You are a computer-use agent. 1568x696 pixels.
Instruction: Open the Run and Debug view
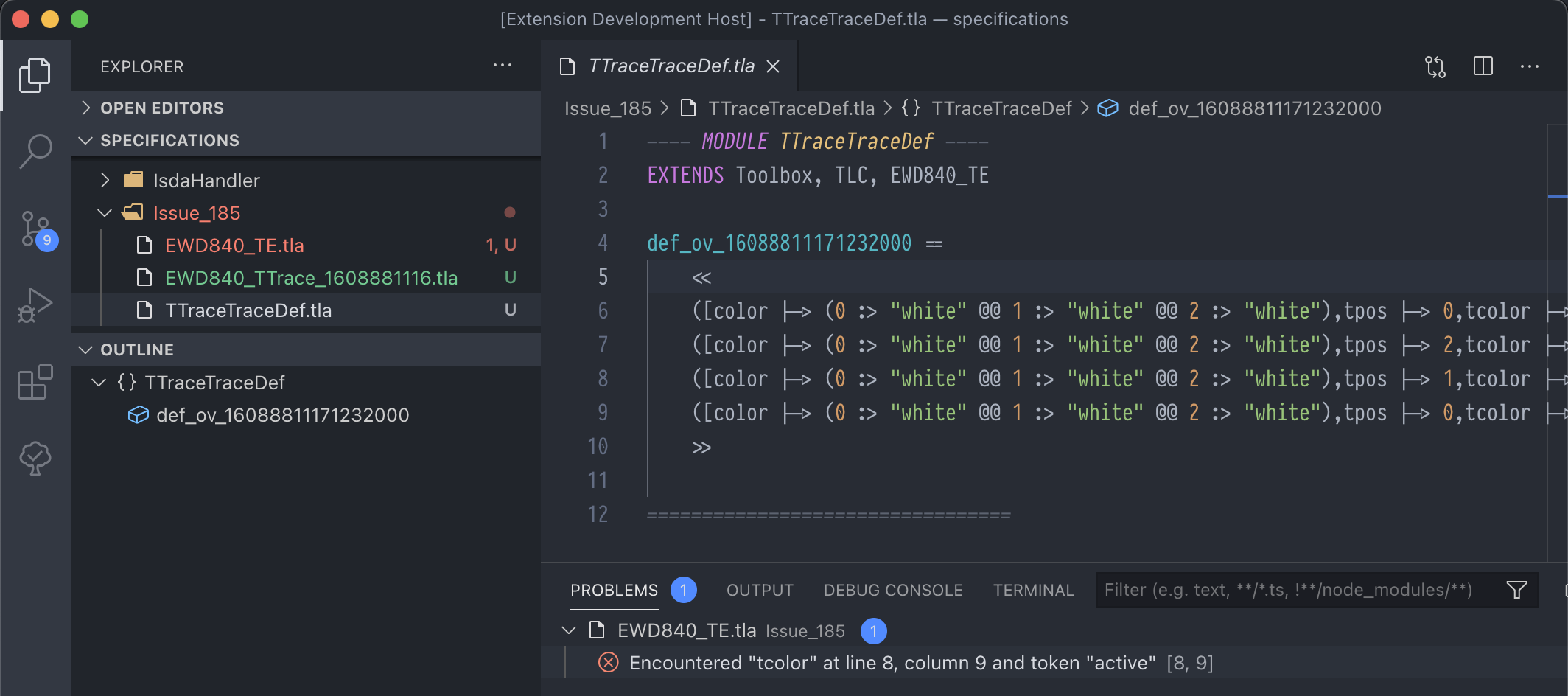[35, 303]
